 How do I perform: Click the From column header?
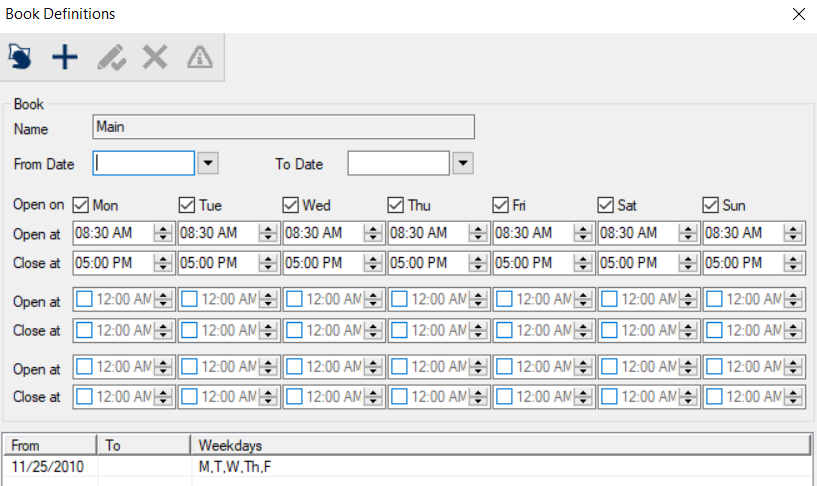(50, 445)
